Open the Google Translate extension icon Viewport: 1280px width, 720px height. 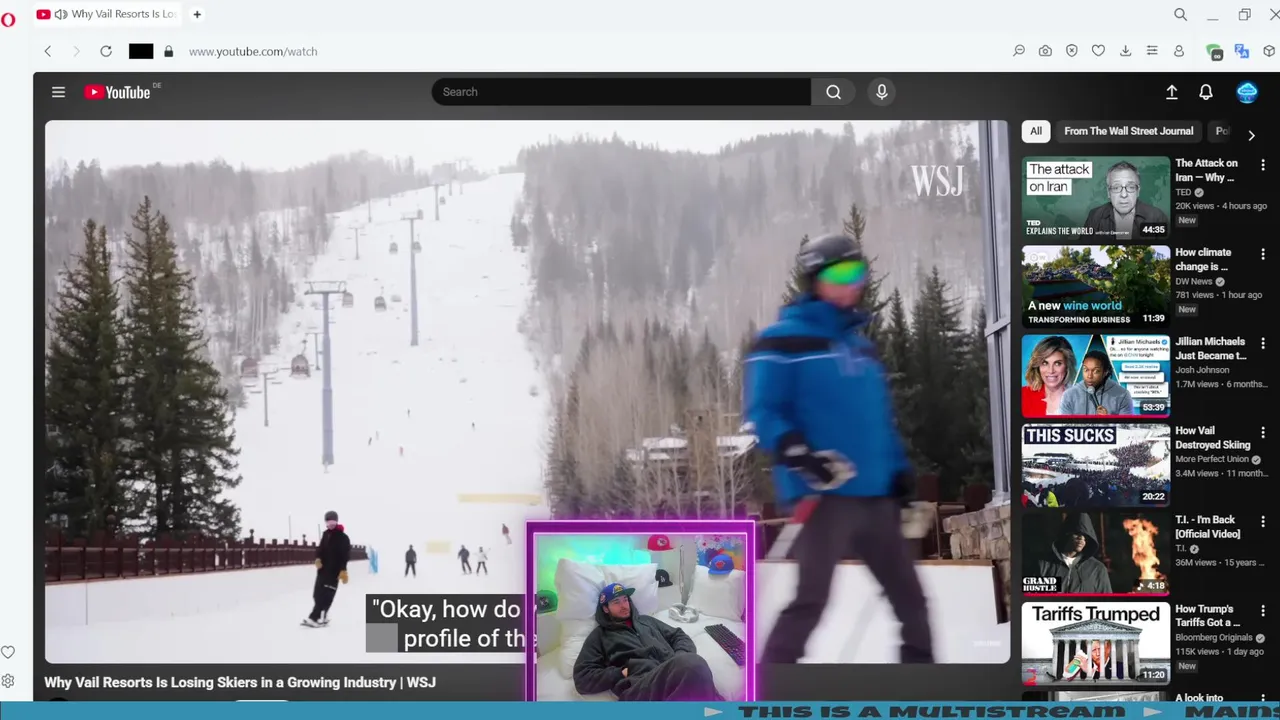pyautogui.click(x=1242, y=51)
